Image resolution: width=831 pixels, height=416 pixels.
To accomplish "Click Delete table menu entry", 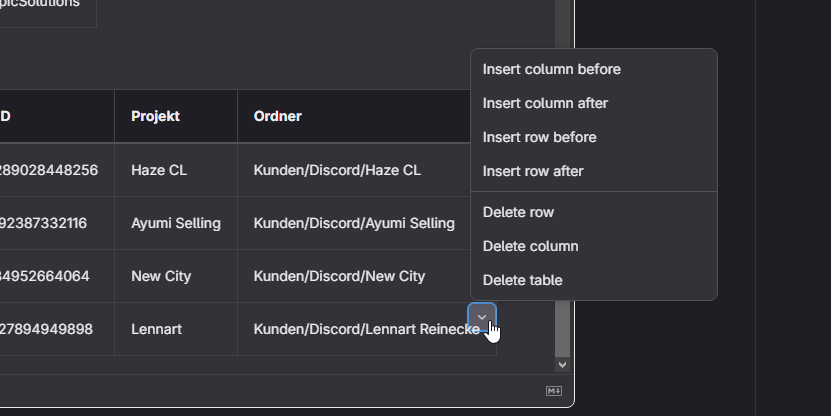I will [522, 280].
